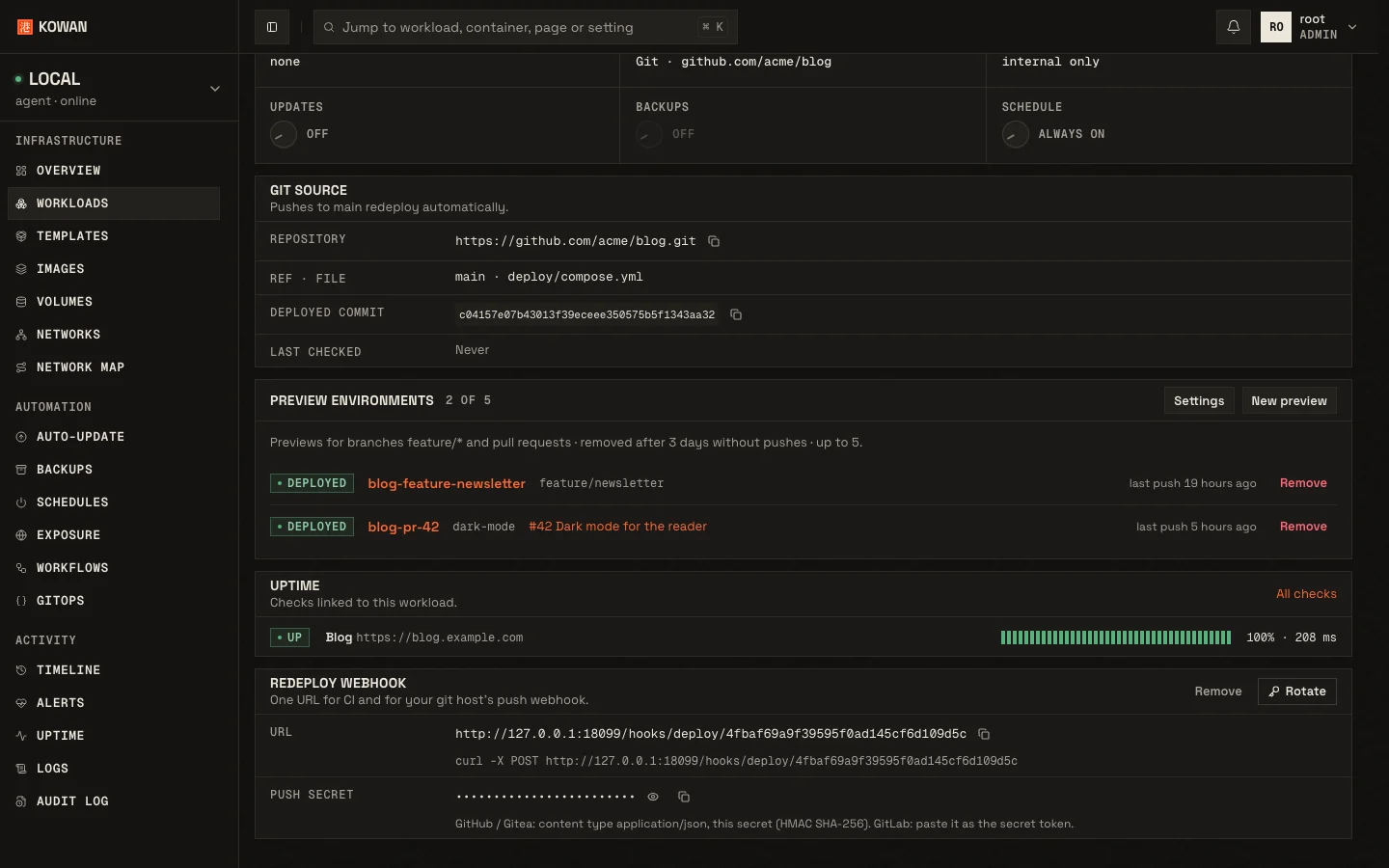Remove the blog-feature-newsletter preview
1389x868 pixels.
coord(1303,483)
